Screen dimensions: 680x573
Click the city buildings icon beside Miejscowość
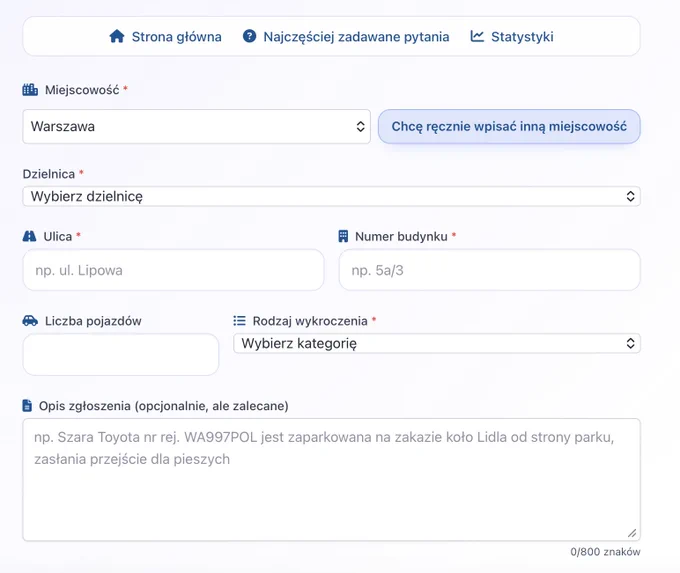pyautogui.click(x=30, y=90)
